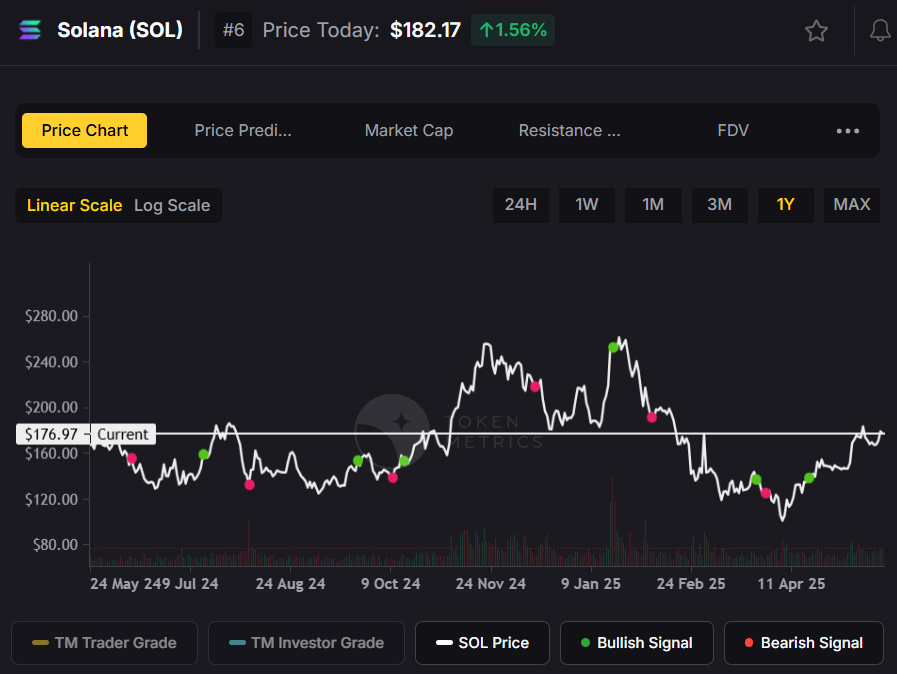This screenshot has width=897, height=674.
Task: Click the 11 Apr 25 date label
Action: pyautogui.click(x=791, y=584)
